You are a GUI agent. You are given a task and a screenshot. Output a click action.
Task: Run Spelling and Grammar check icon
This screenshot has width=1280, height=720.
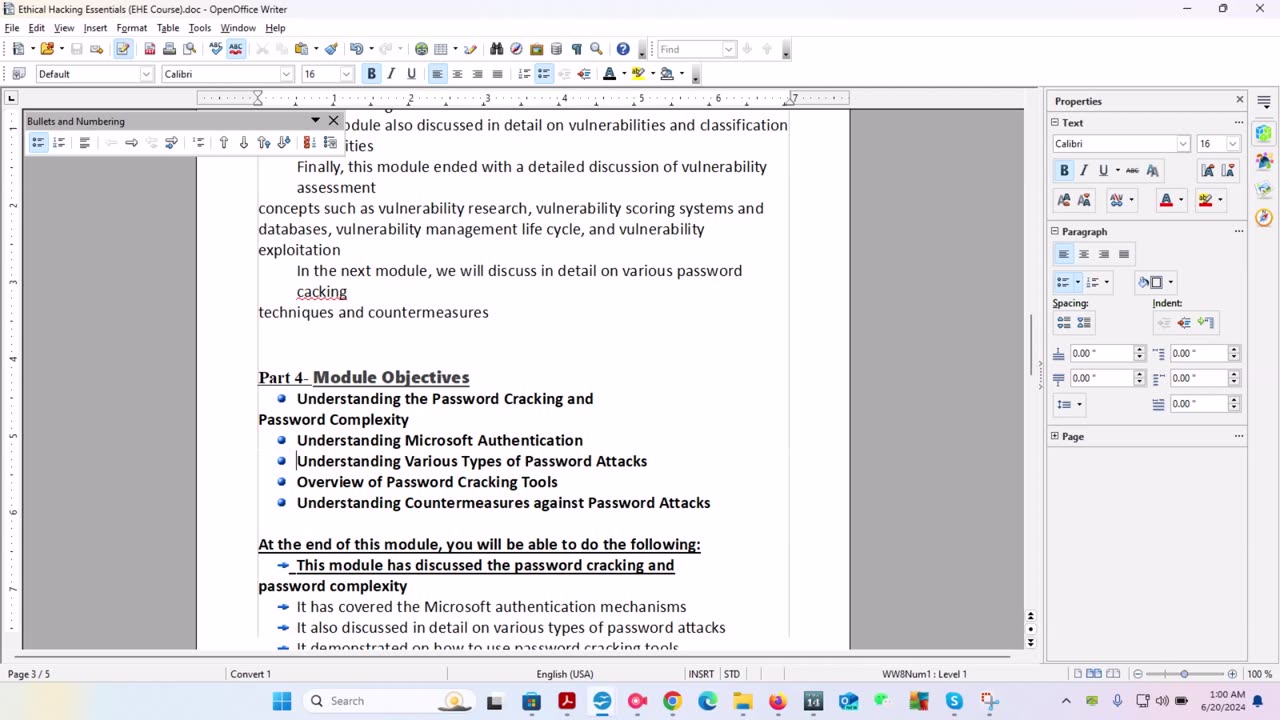pos(215,49)
